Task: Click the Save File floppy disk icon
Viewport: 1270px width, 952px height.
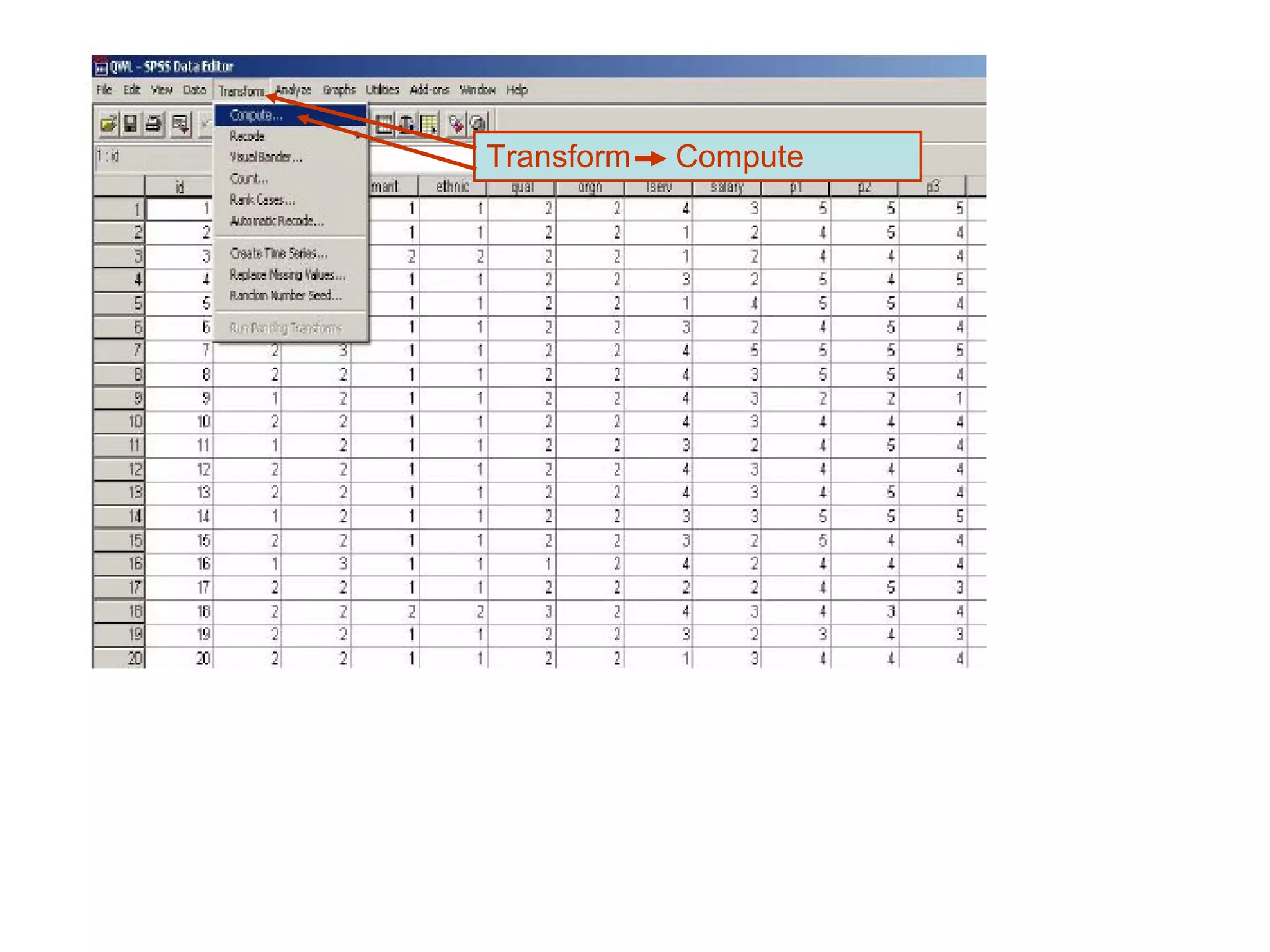Action: (131, 124)
